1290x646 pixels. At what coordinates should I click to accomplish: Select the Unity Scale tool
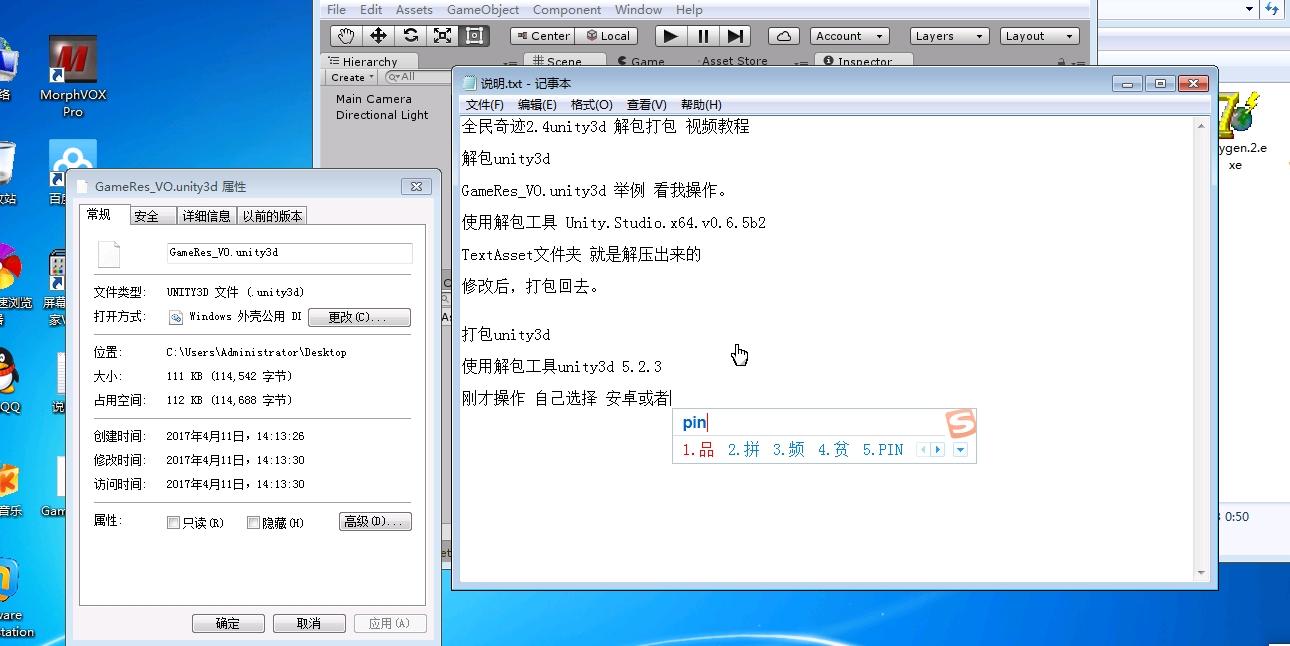442,36
